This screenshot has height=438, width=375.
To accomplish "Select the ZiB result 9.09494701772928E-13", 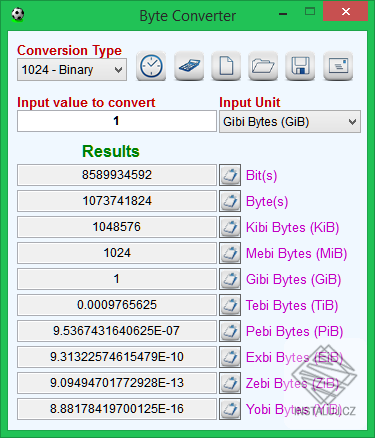I will click(x=117, y=383).
